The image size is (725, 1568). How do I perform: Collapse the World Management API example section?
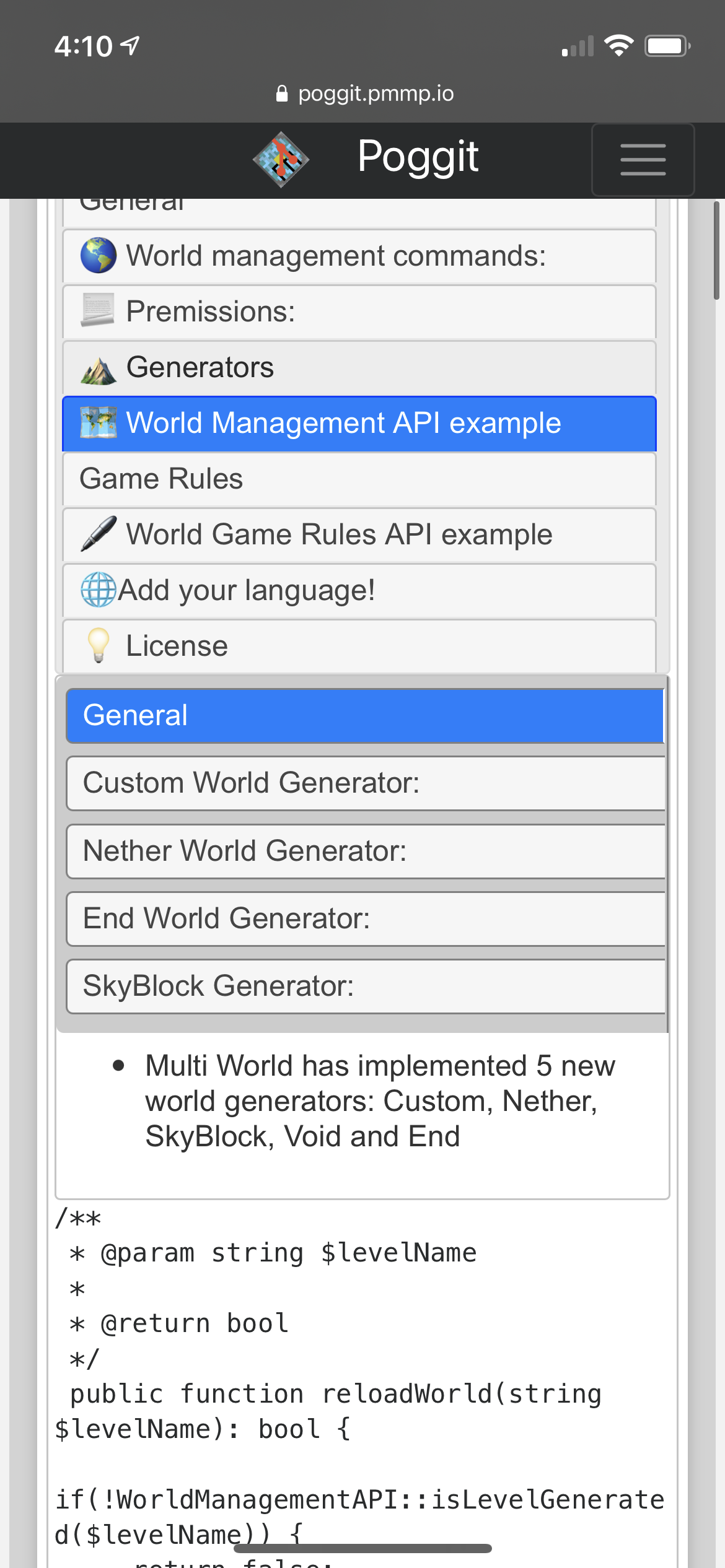[x=358, y=422]
